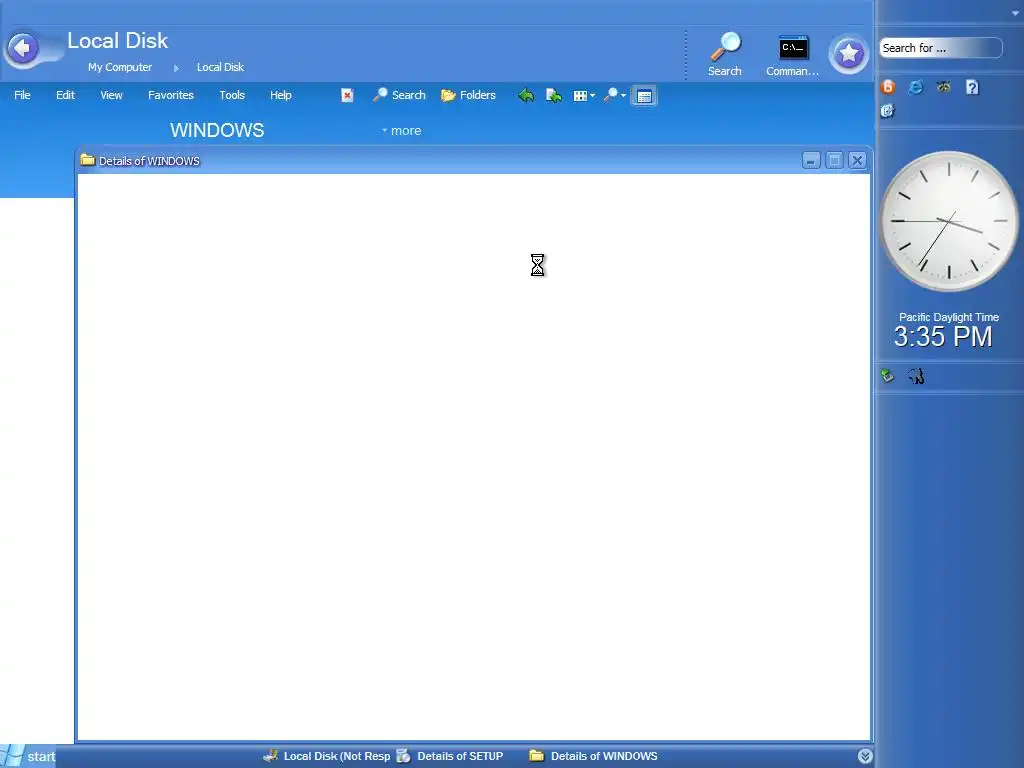Toggle the details pane toolbar button

click(x=644, y=96)
